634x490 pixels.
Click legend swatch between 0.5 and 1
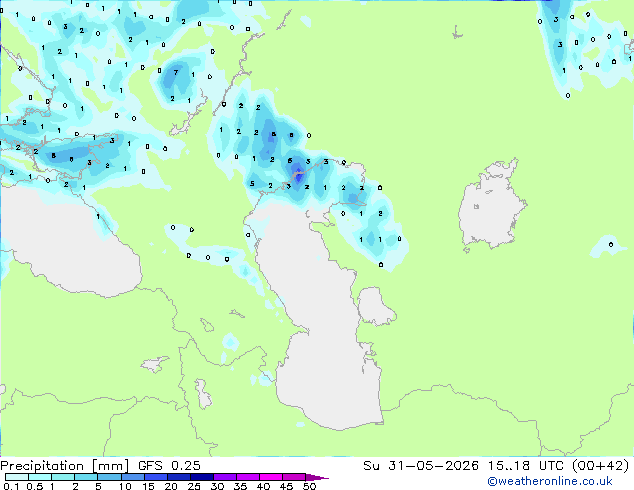pyautogui.click(x=40, y=477)
